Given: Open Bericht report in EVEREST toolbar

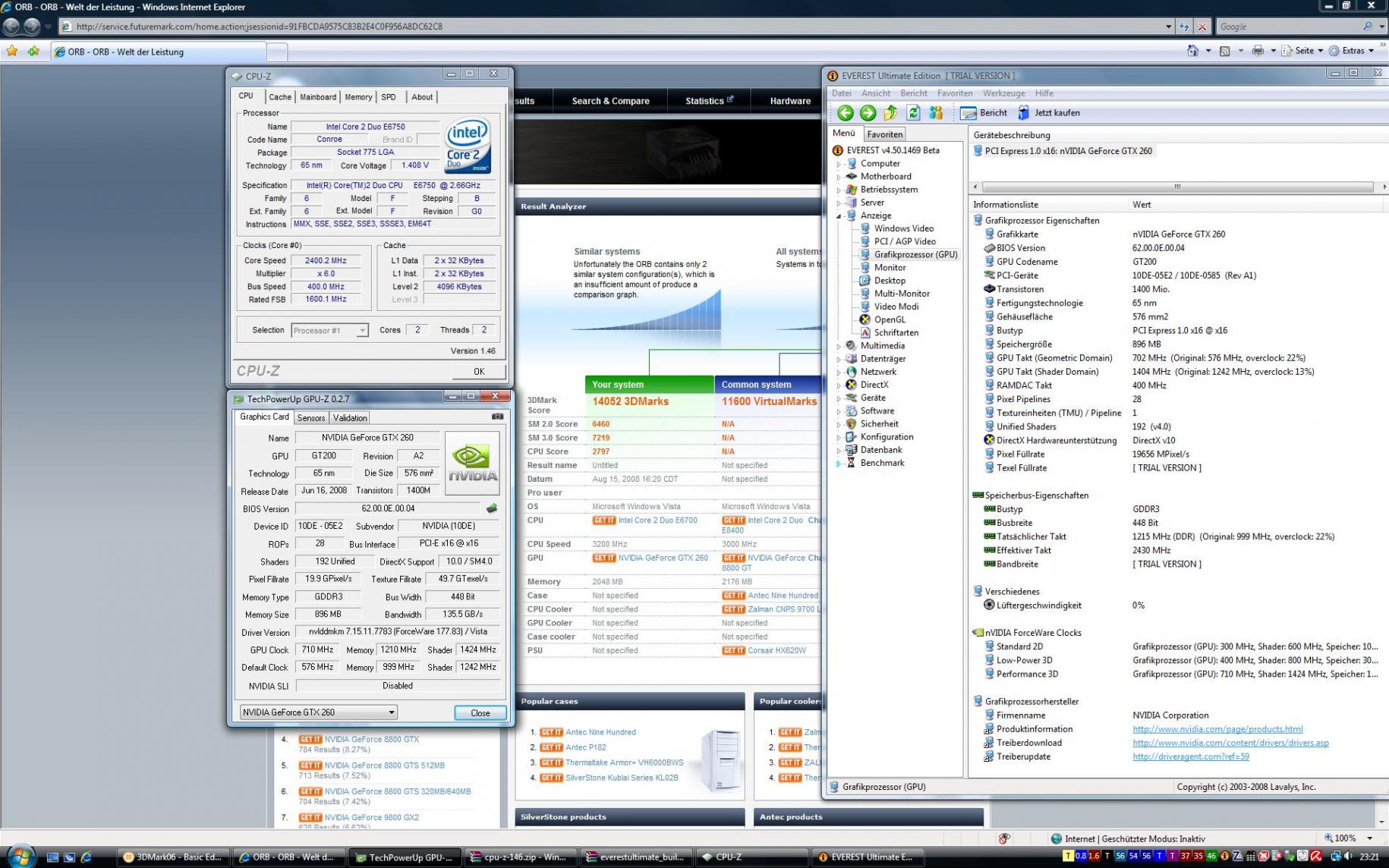Looking at the screenshot, I should pos(984,113).
